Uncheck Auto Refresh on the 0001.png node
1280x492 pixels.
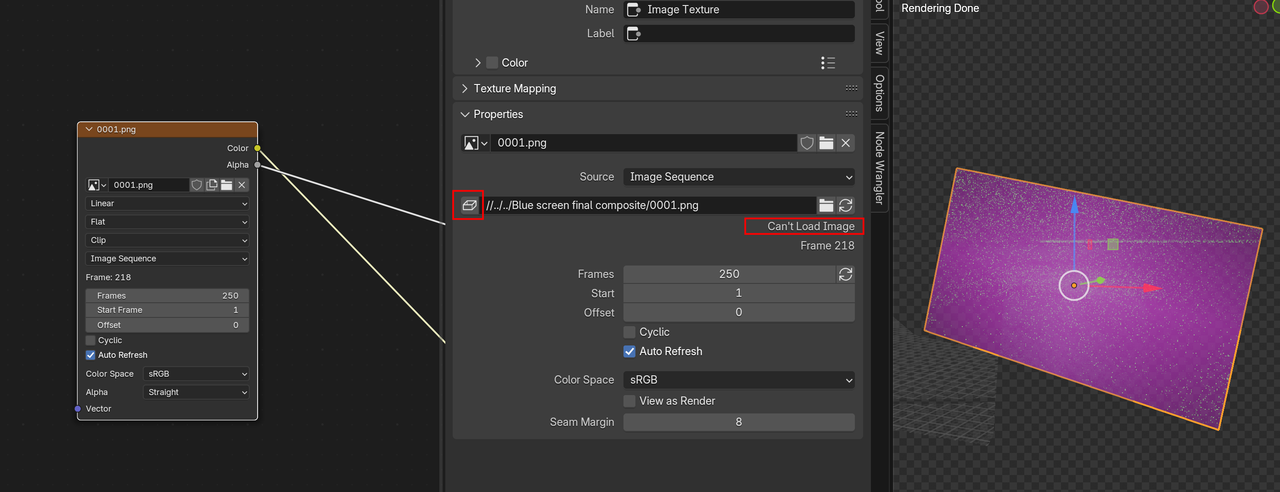click(91, 355)
